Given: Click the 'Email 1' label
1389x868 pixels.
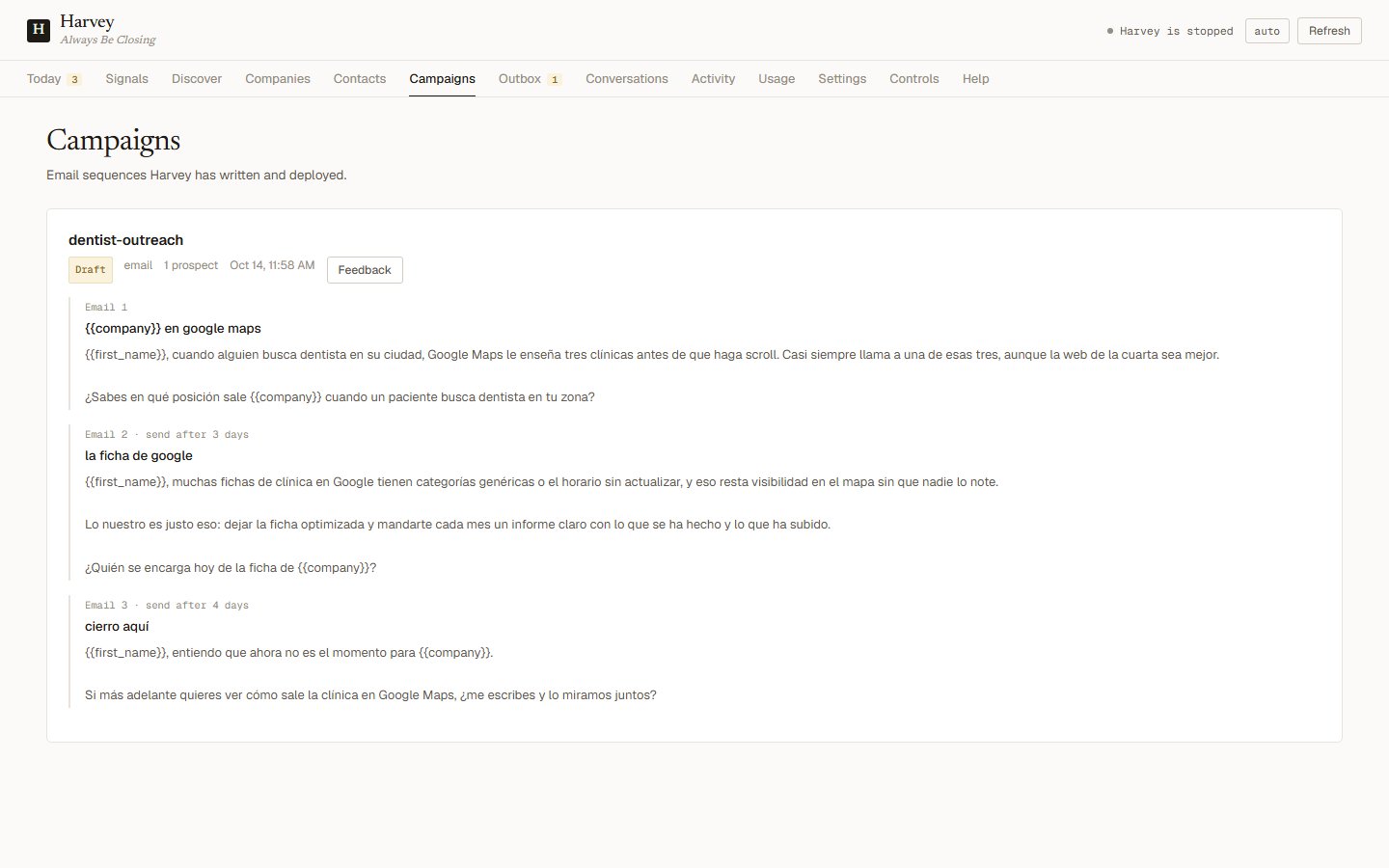Looking at the screenshot, I should pos(106,308).
